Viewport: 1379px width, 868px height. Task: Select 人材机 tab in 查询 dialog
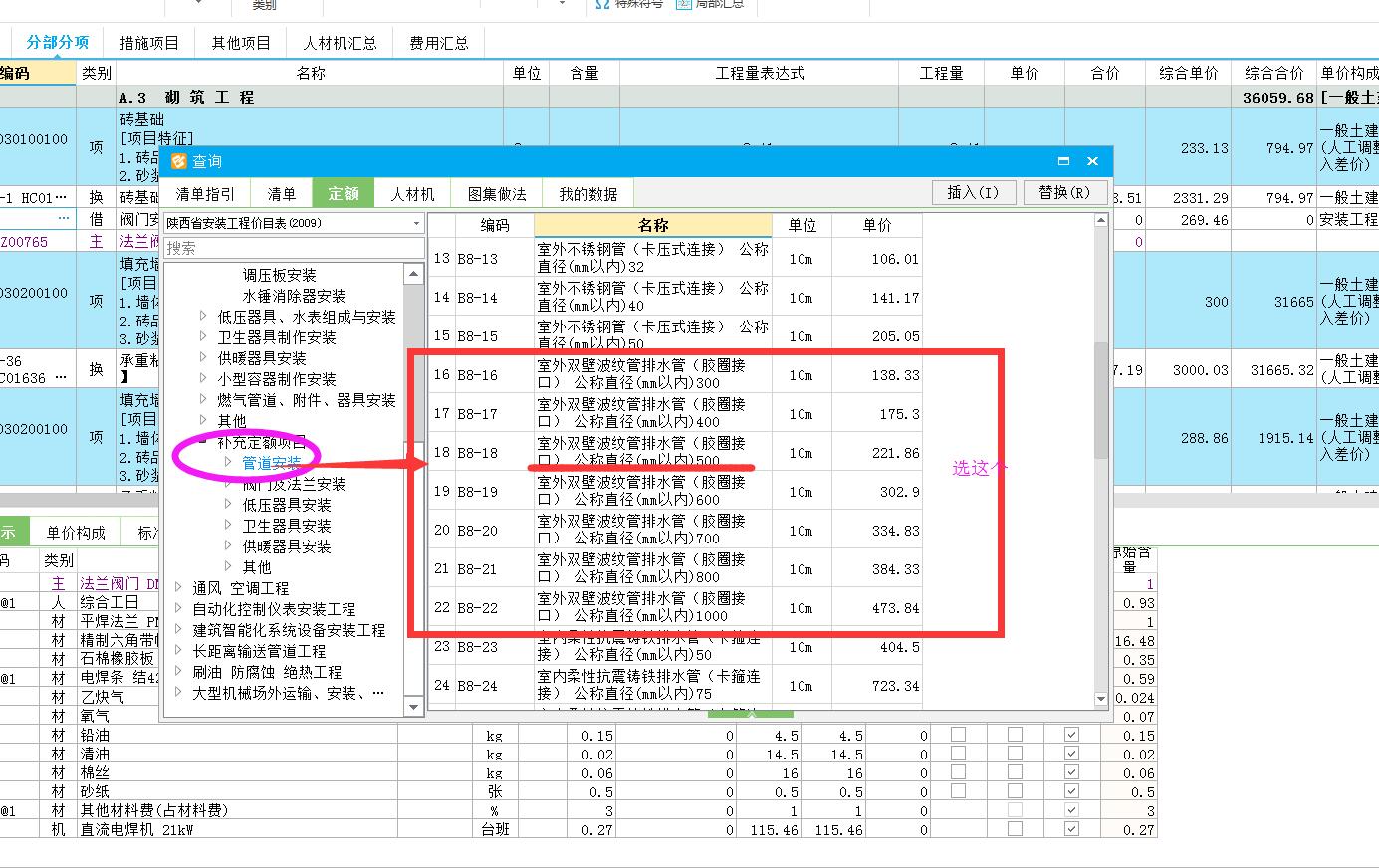click(412, 194)
